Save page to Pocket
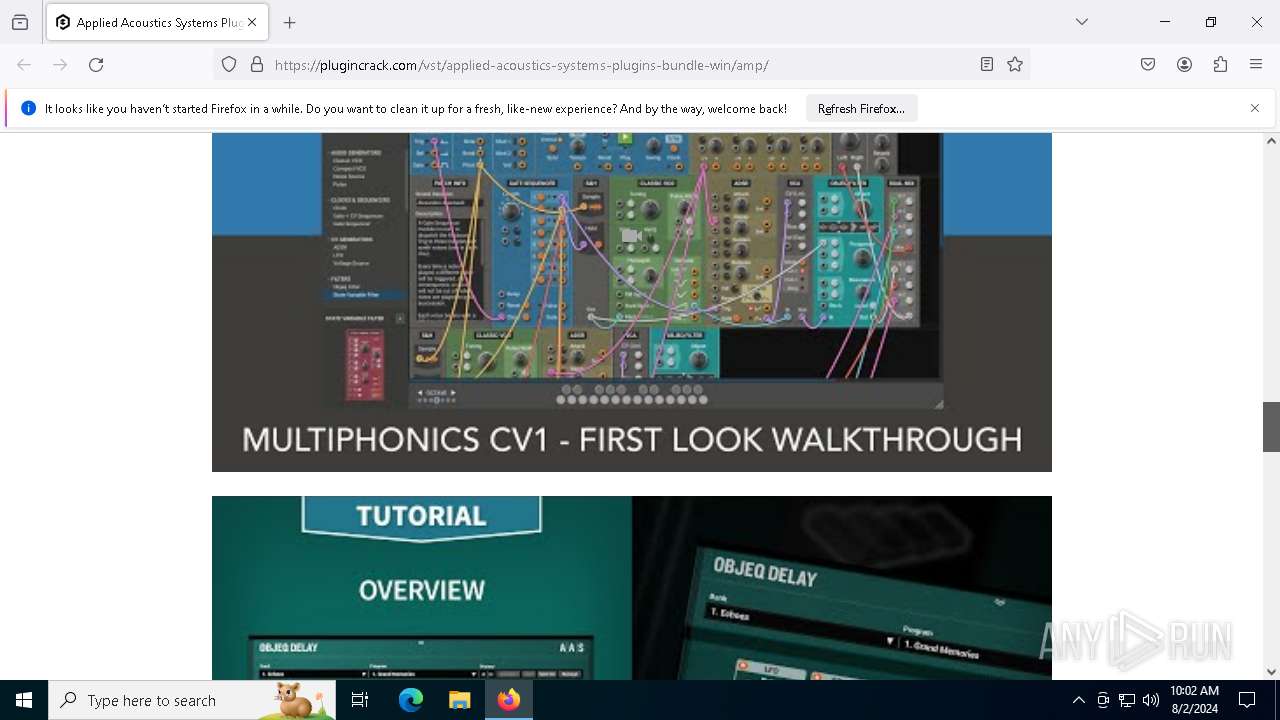This screenshot has height=720, width=1280. [x=1148, y=65]
